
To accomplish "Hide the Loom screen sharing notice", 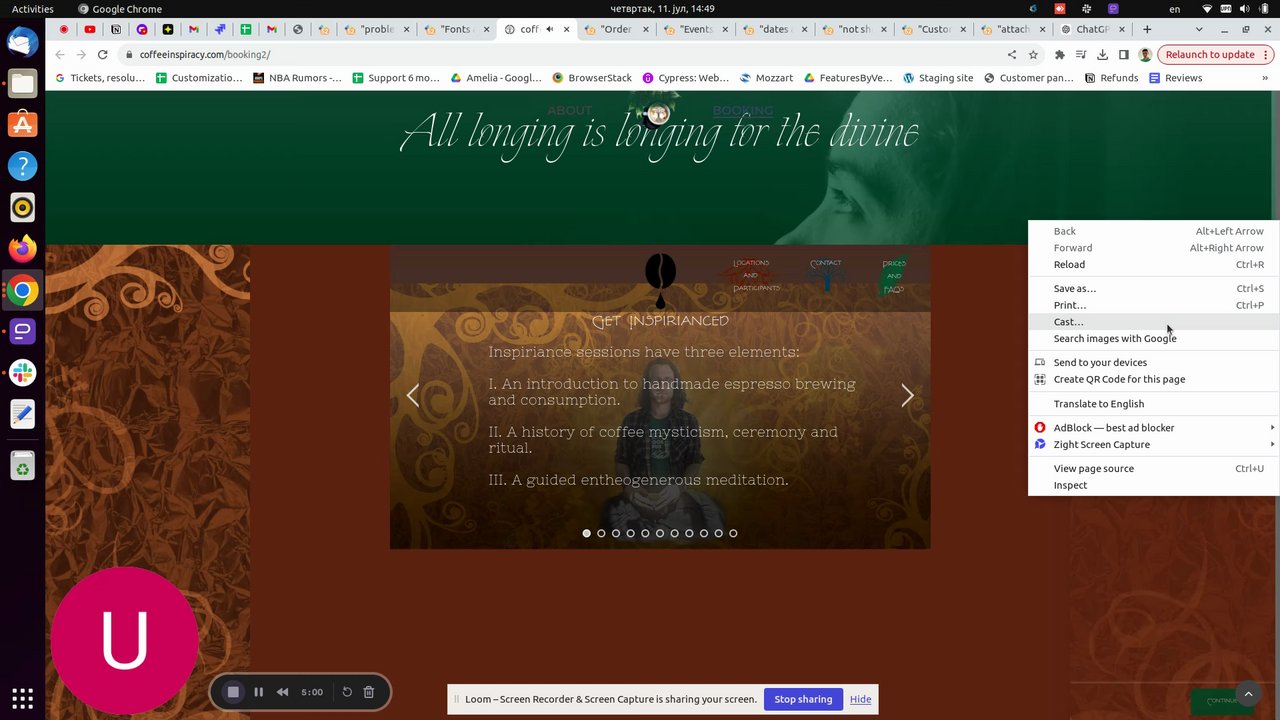I will tap(861, 699).
